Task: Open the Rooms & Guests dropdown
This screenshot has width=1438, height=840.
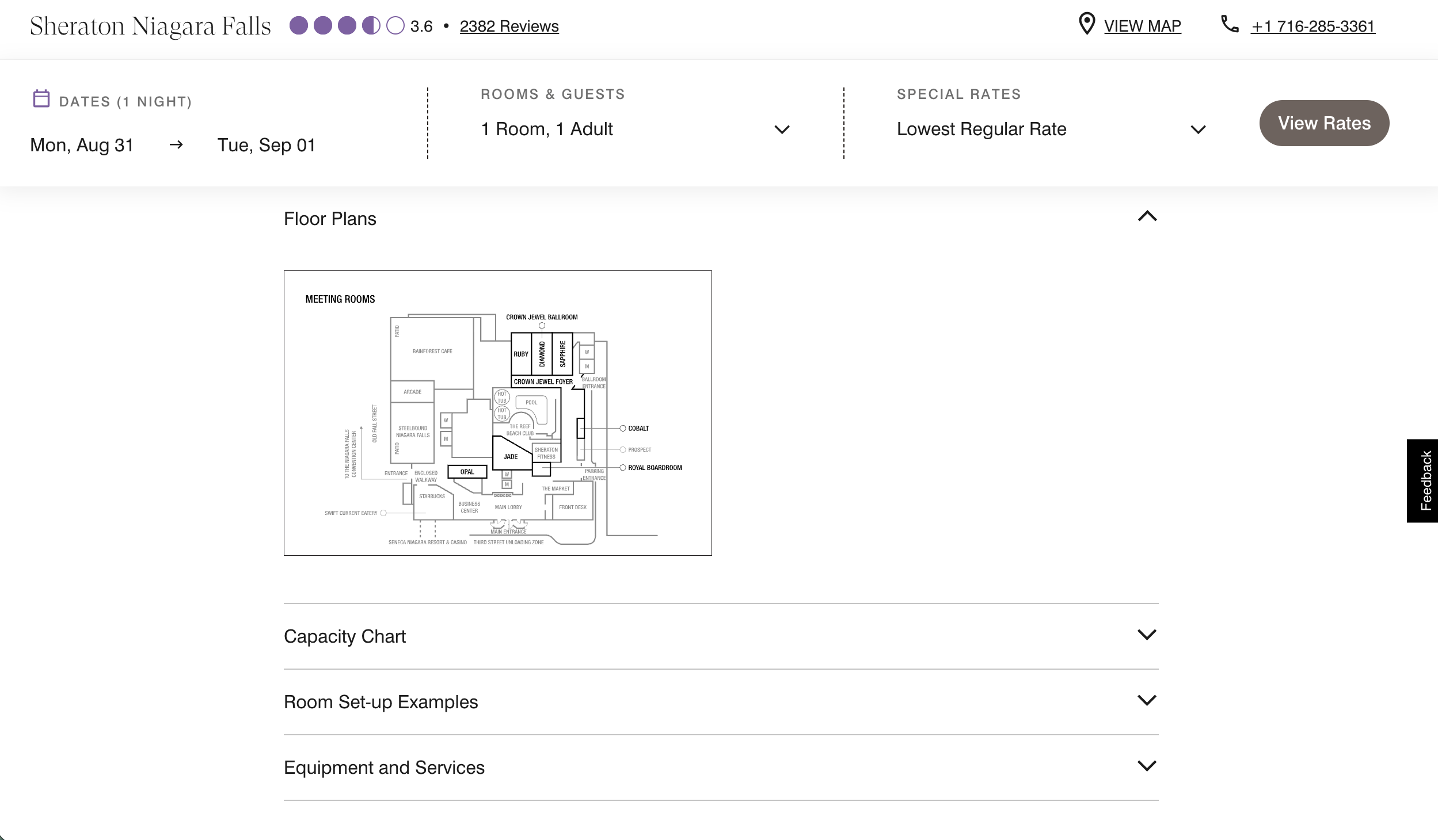Action: point(635,129)
